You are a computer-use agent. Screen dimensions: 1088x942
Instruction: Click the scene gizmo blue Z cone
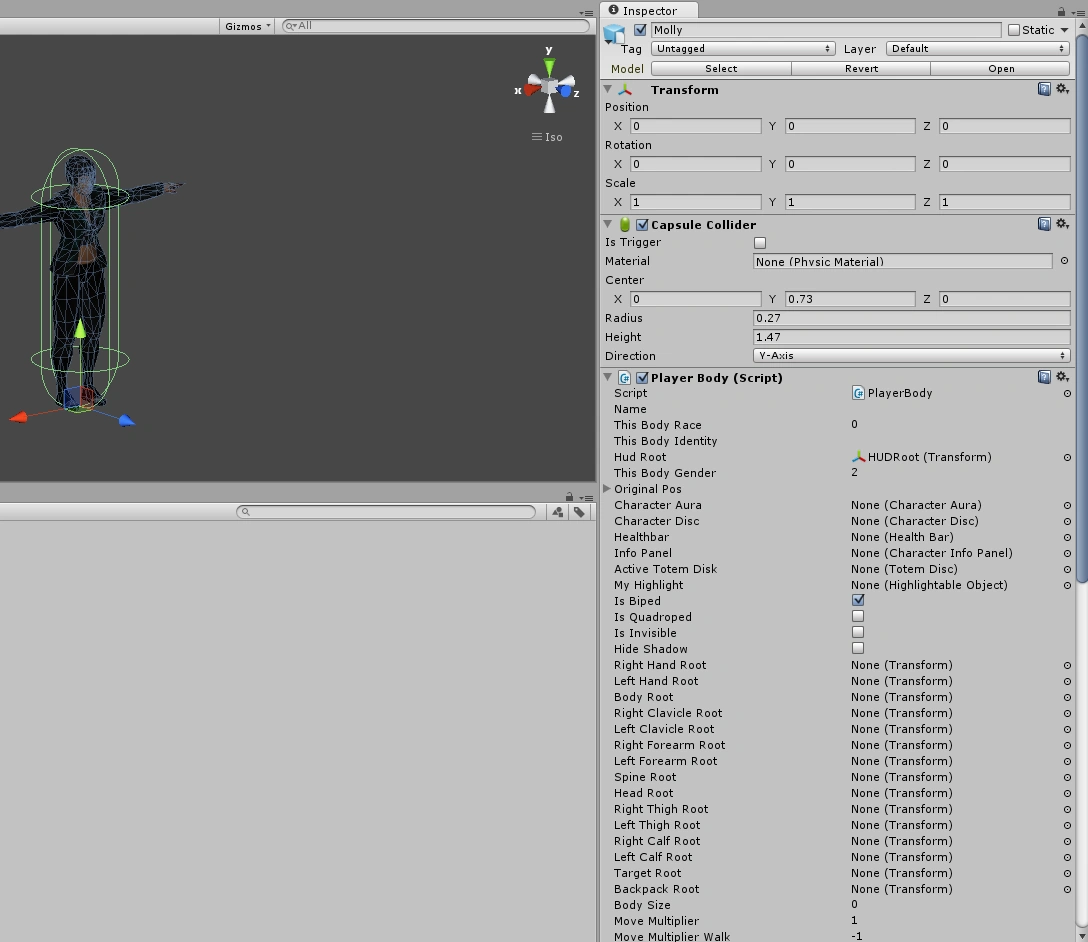[x=566, y=91]
